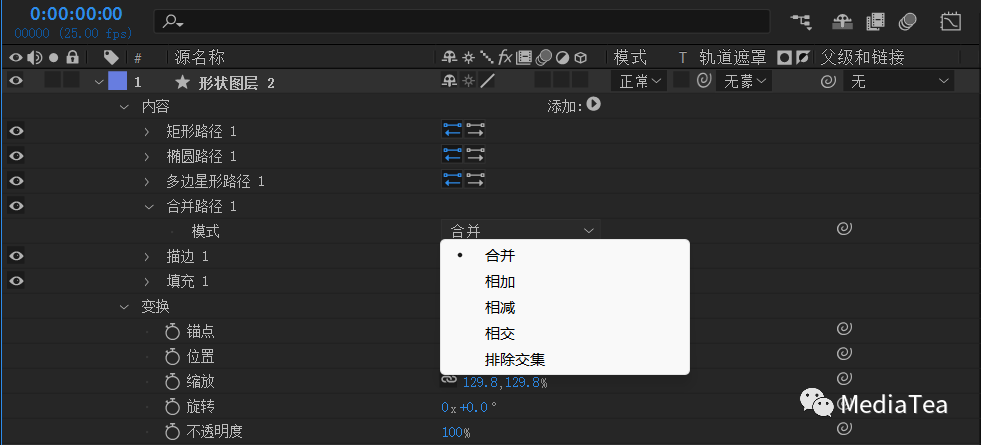Enable frame blending for the composition
This screenshot has width=981, height=445.
pos(875,22)
